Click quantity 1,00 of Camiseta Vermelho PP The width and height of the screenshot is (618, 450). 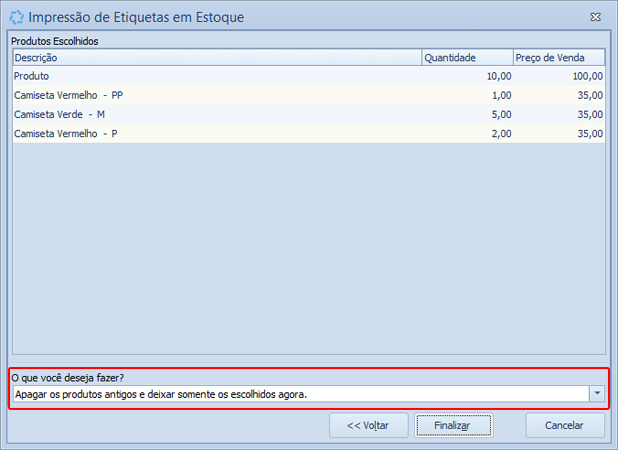coord(501,95)
